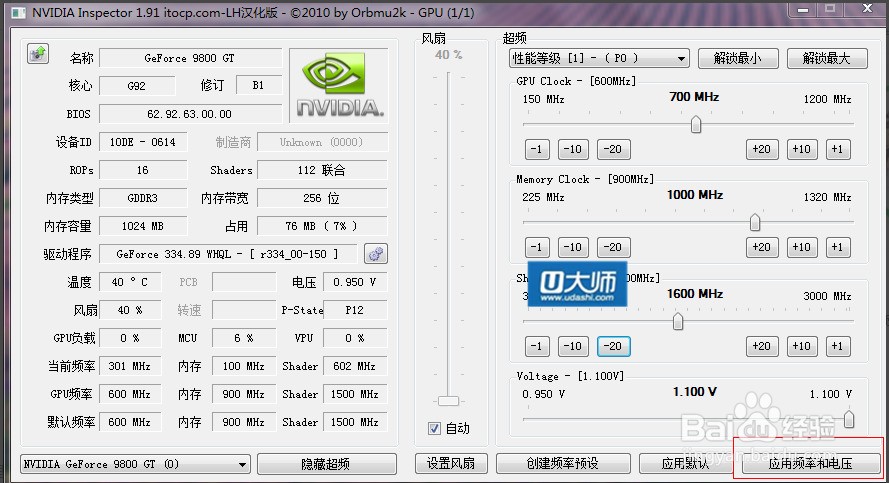889x483 pixels.
Task: Increase GPU Clock by 10 MHz
Action: 802,149
